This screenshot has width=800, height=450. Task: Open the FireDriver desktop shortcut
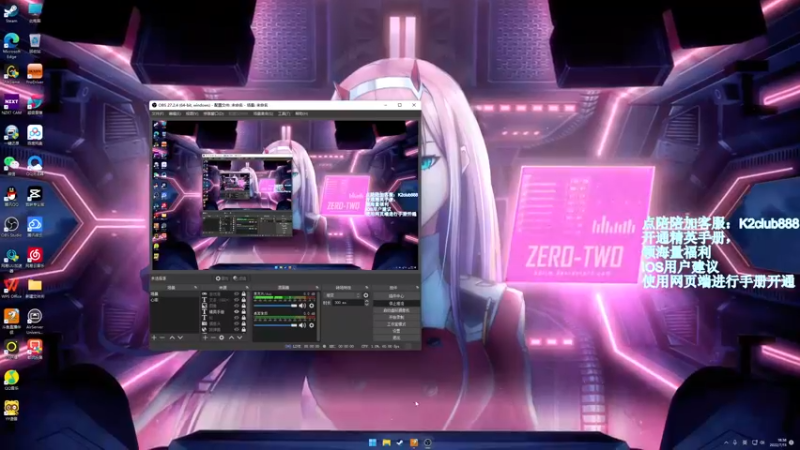35,73
